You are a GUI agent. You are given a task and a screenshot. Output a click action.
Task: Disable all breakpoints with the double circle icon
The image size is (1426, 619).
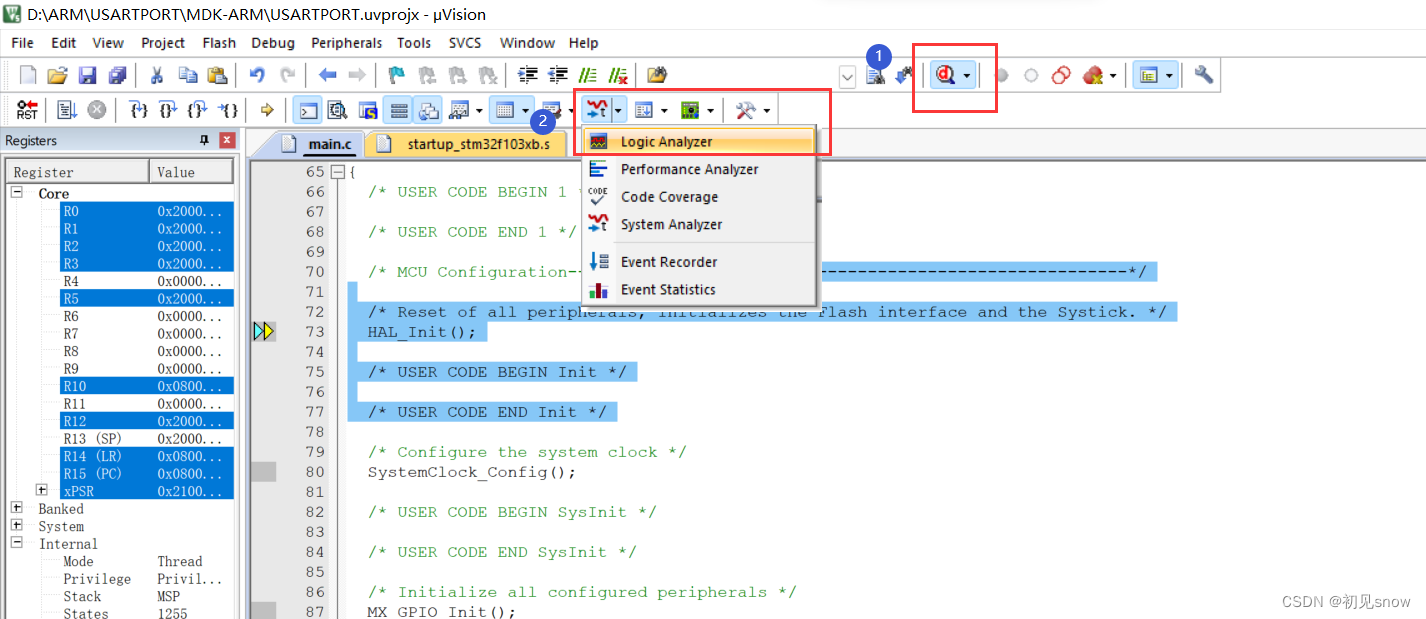point(1061,75)
